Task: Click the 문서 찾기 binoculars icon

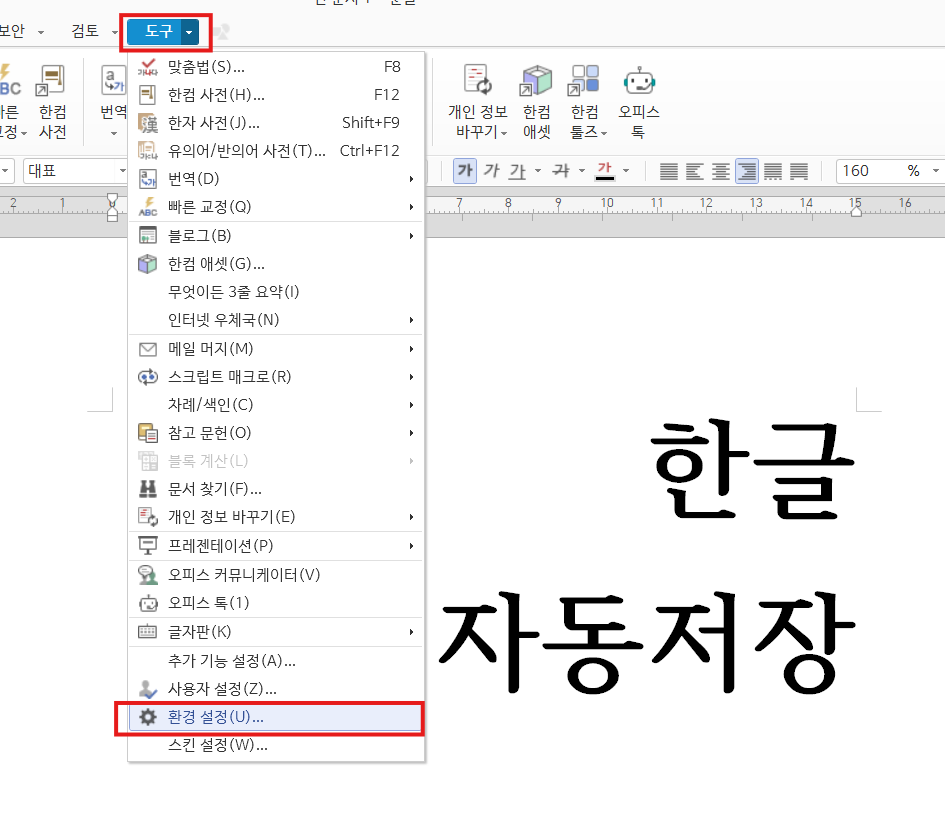Action: pyautogui.click(x=148, y=489)
